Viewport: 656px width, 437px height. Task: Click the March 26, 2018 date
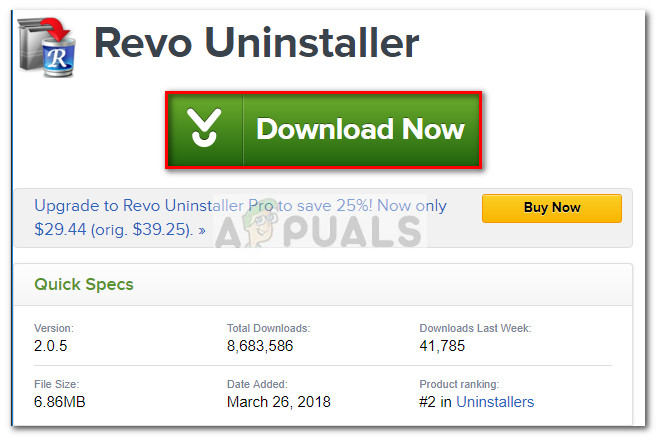tap(279, 402)
